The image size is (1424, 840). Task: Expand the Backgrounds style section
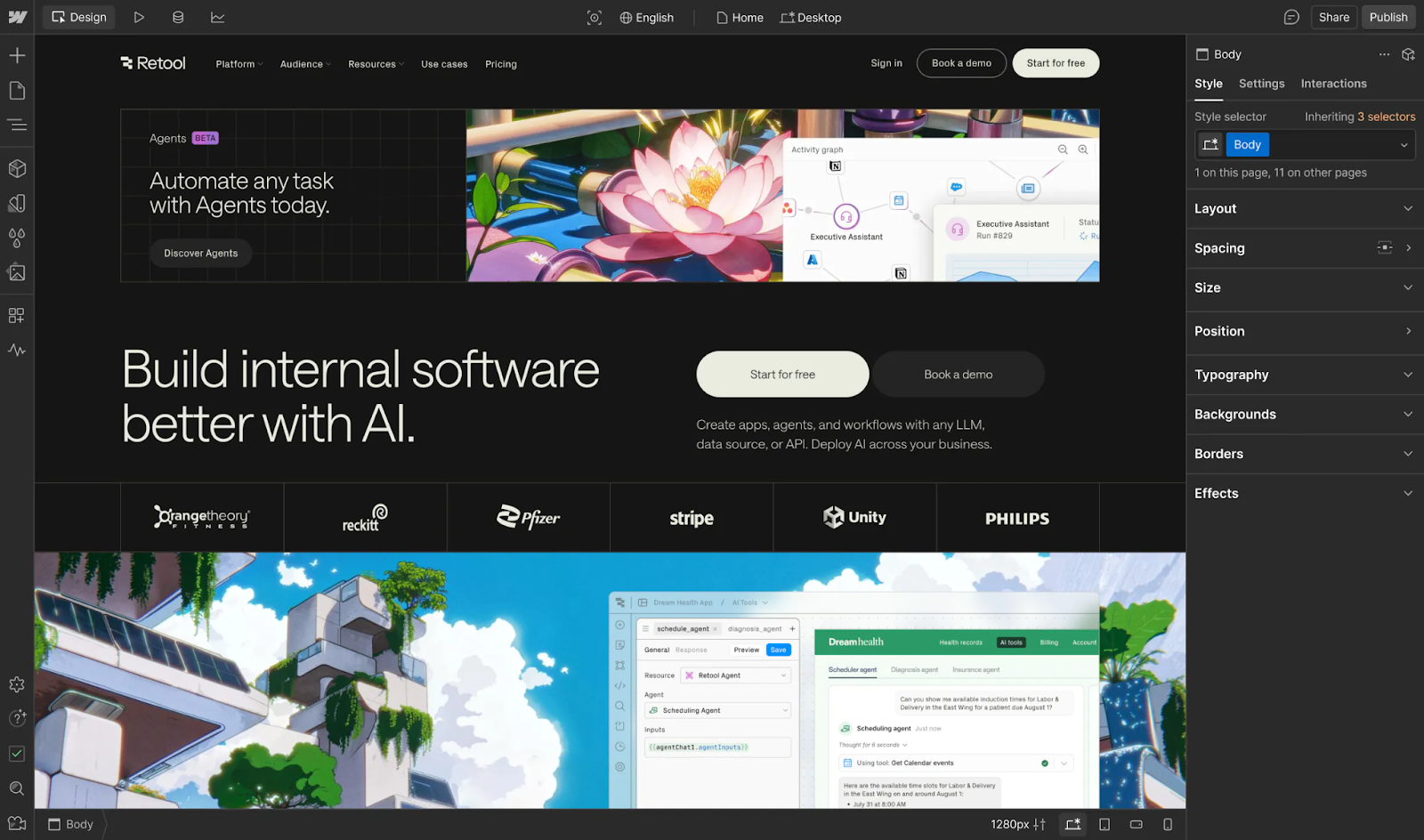tap(1303, 414)
